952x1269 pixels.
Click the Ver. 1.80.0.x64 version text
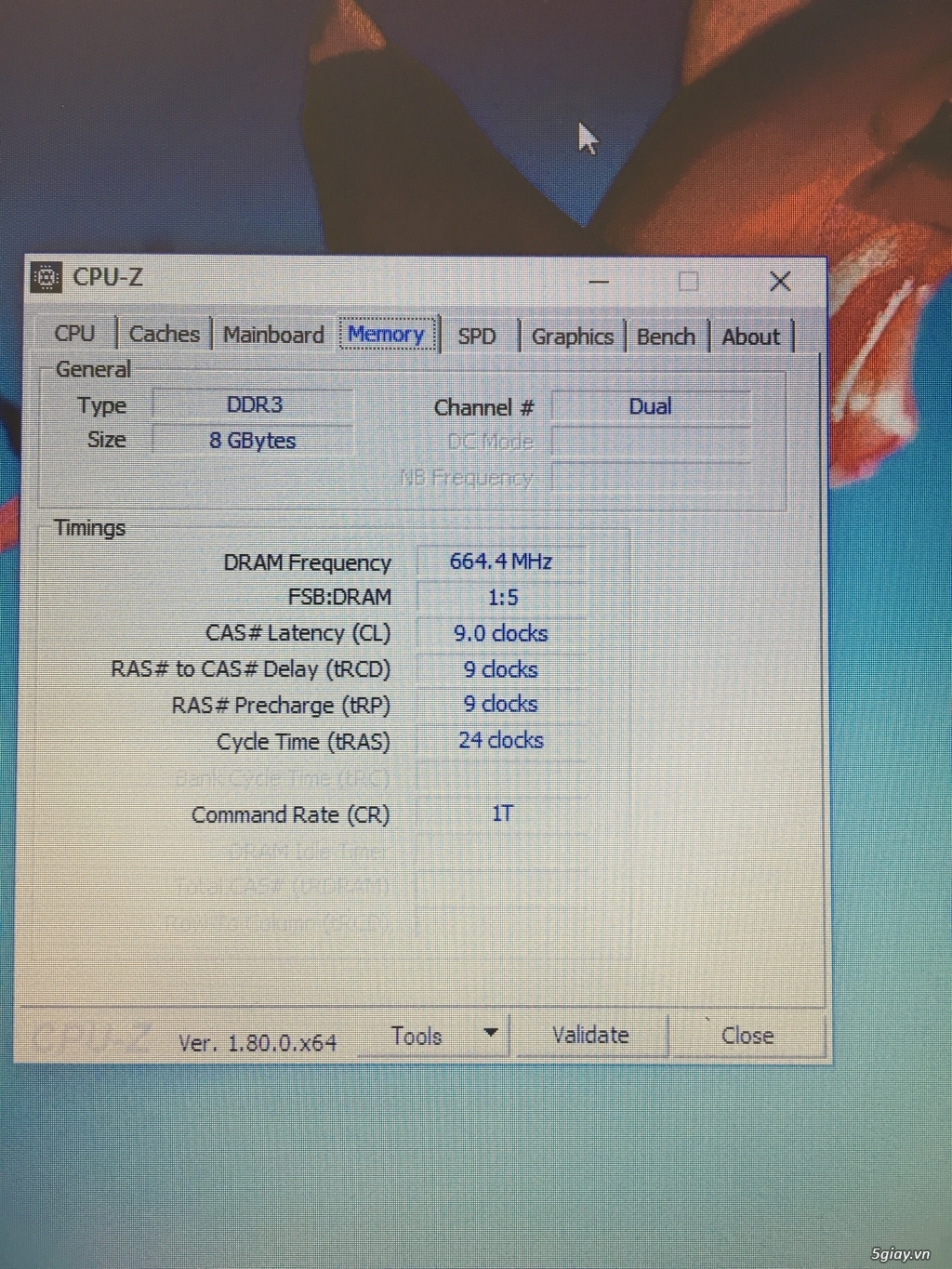[x=258, y=1042]
